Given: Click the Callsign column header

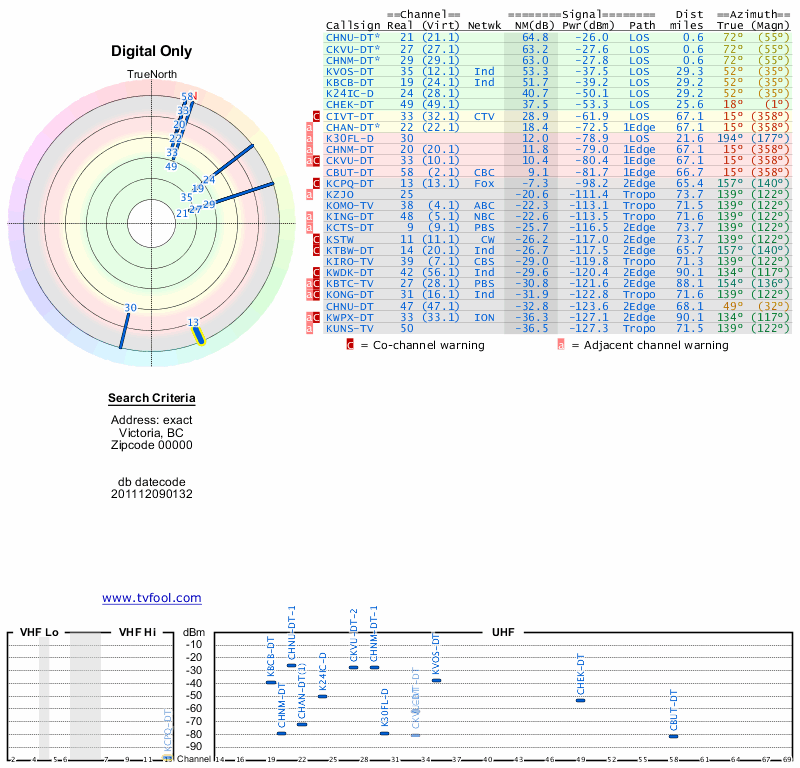Looking at the screenshot, I should point(353,26).
